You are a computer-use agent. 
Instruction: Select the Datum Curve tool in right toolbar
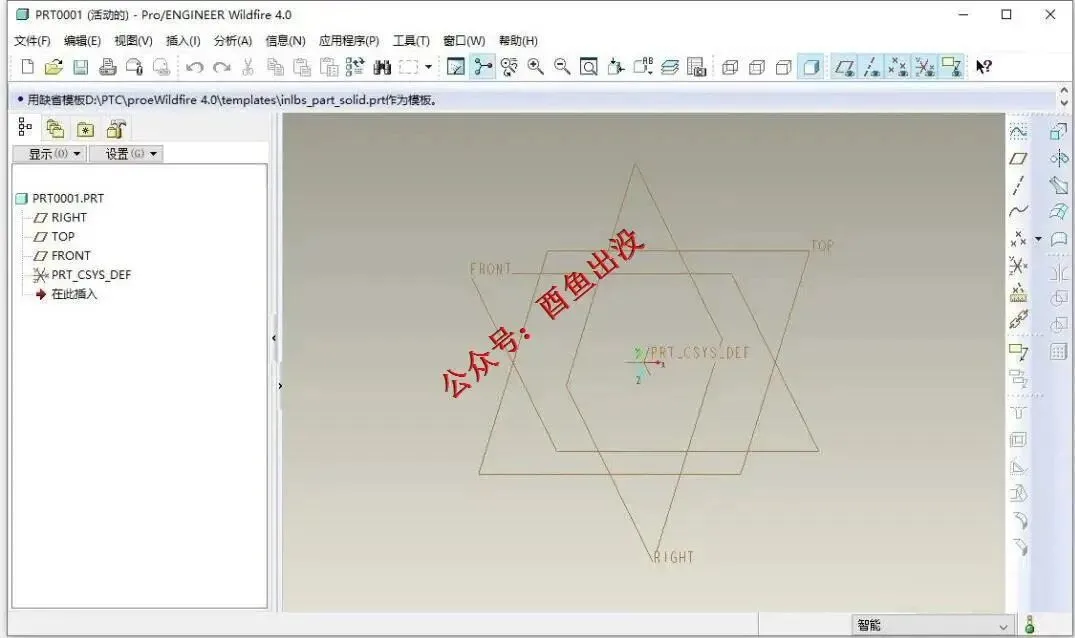pos(1018,210)
